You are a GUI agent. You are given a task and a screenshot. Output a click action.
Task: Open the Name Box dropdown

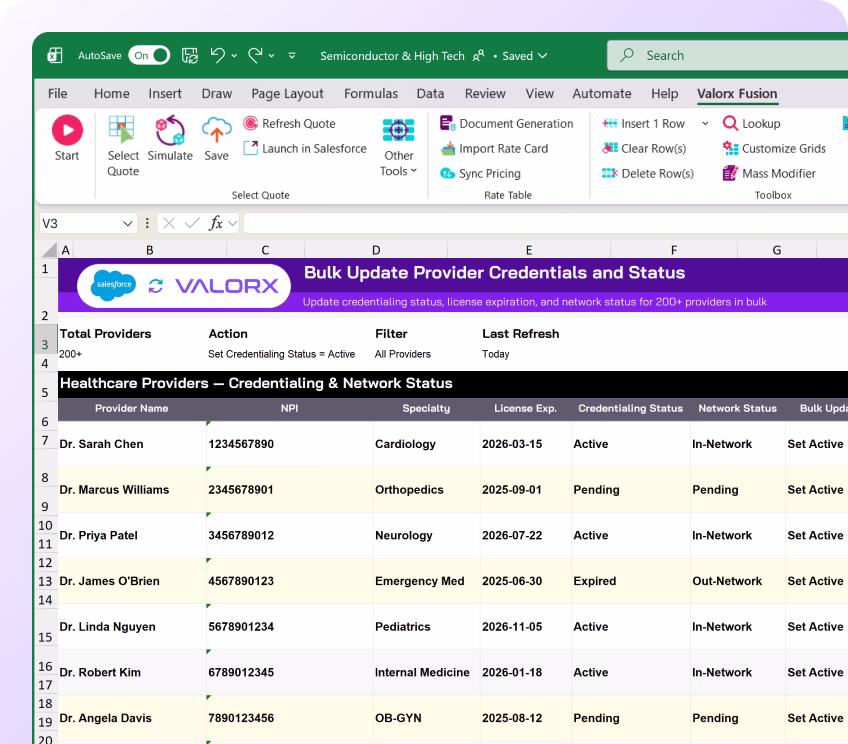click(x=128, y=223)
